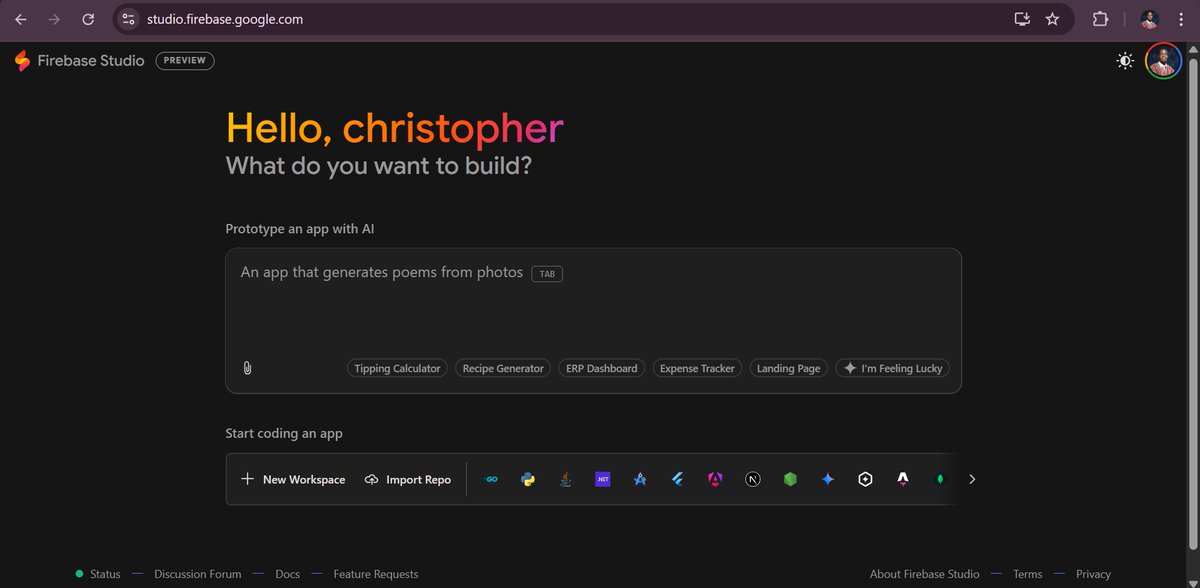The width and height of the screenshot is (1200, 588).
Task: Select the Node.js green hexagon template
Action: click(x=790, y=479)
